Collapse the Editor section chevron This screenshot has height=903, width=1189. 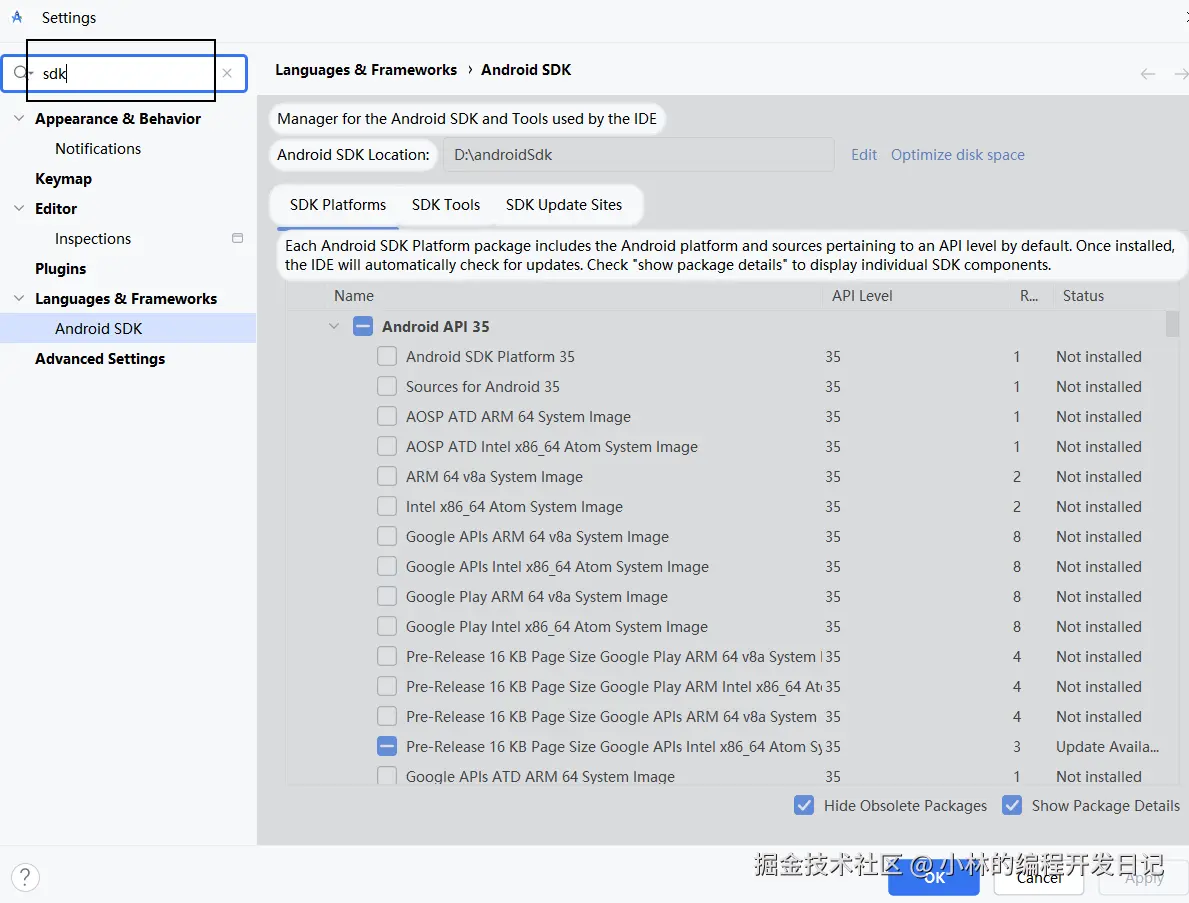pos(20,208)
